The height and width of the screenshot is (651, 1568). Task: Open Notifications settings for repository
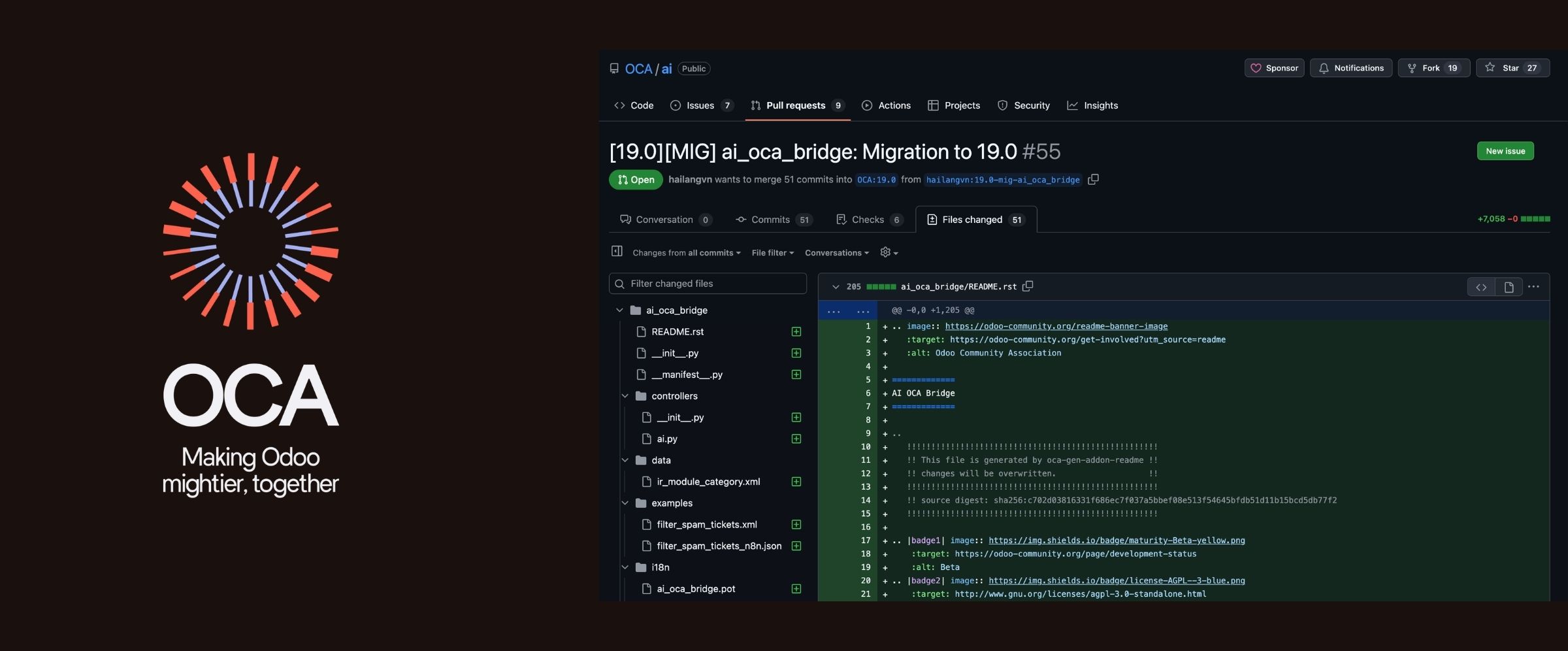[1350, 68]
